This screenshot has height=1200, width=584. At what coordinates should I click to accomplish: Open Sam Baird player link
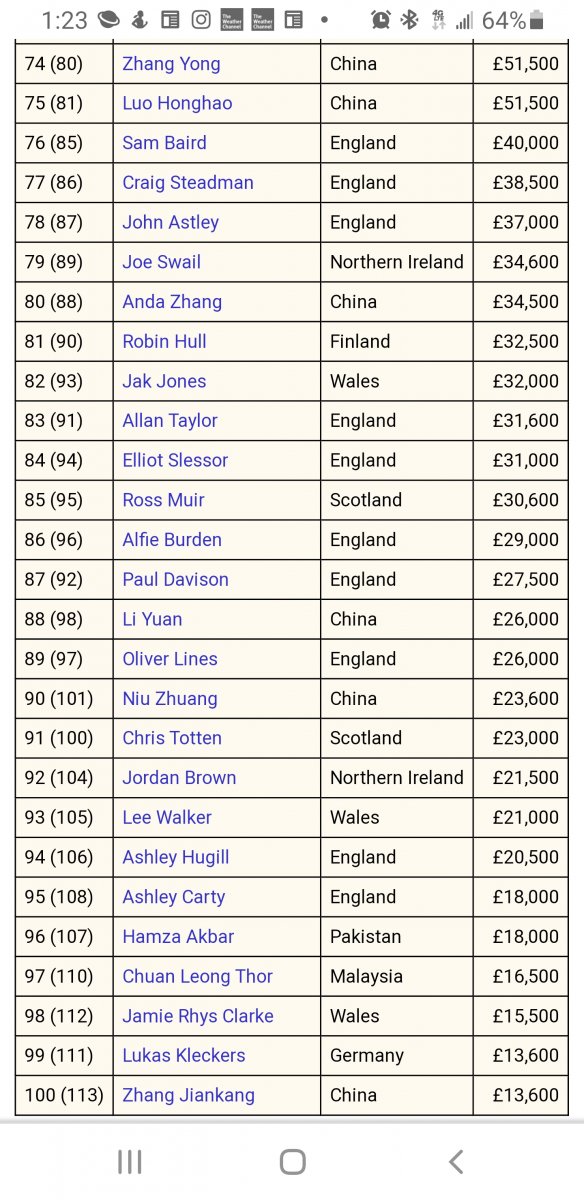tap(164, 143)
